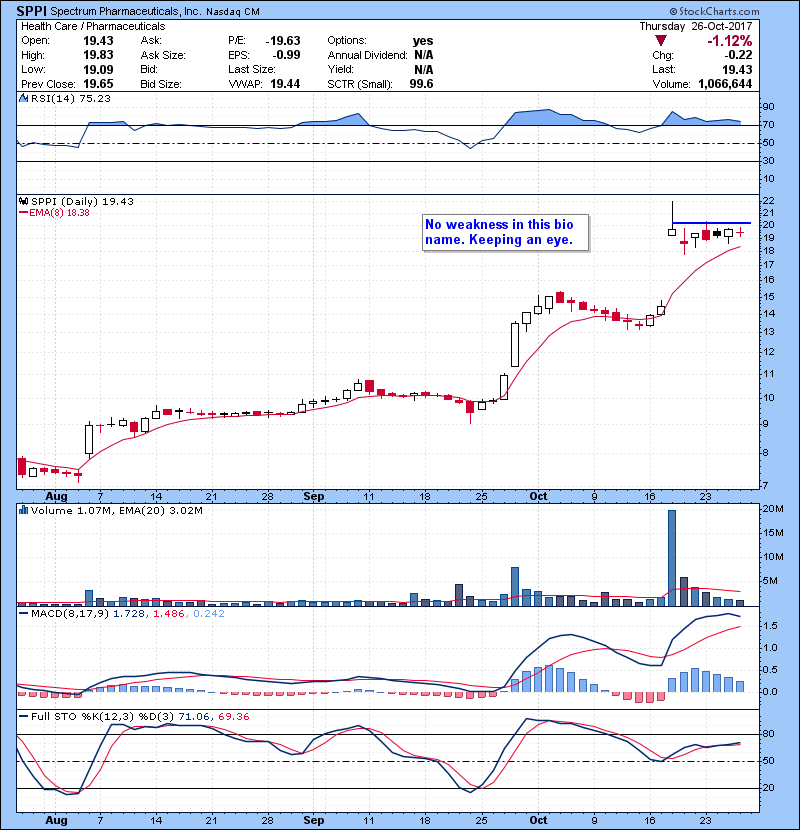Click the 90 label on the RSI axis

click(x=769, y=107)
